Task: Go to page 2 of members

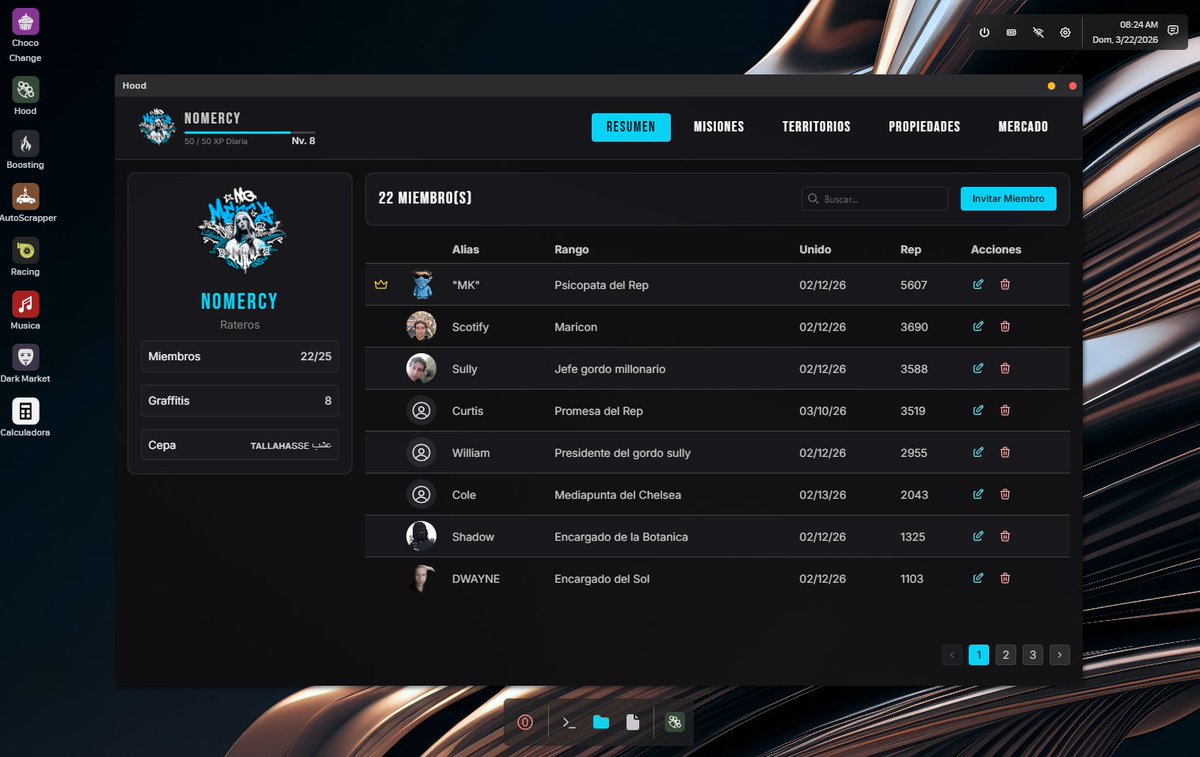Action: [1006, 655]
